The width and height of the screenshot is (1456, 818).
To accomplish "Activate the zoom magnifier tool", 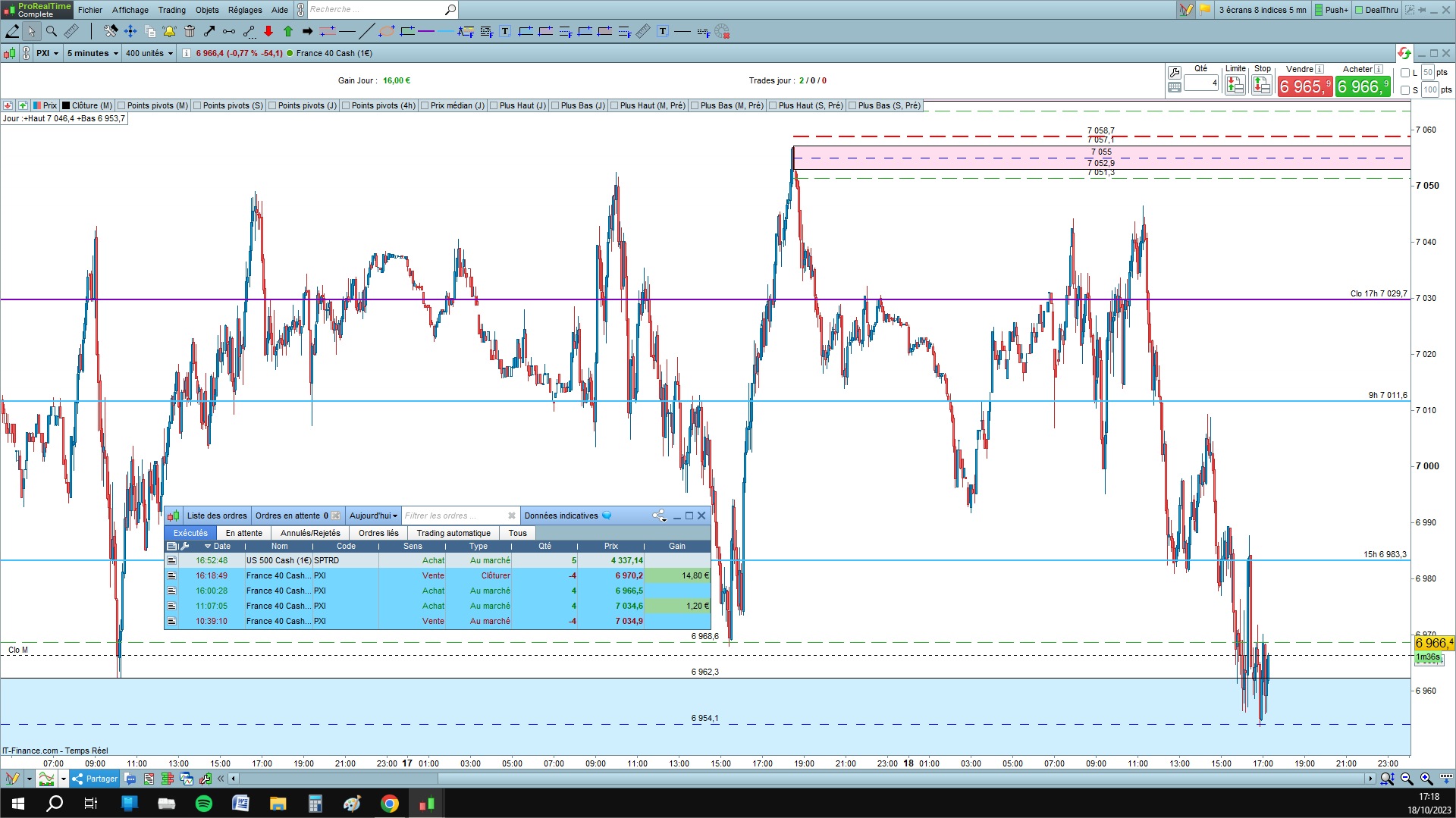I will [x=52, y=31].
